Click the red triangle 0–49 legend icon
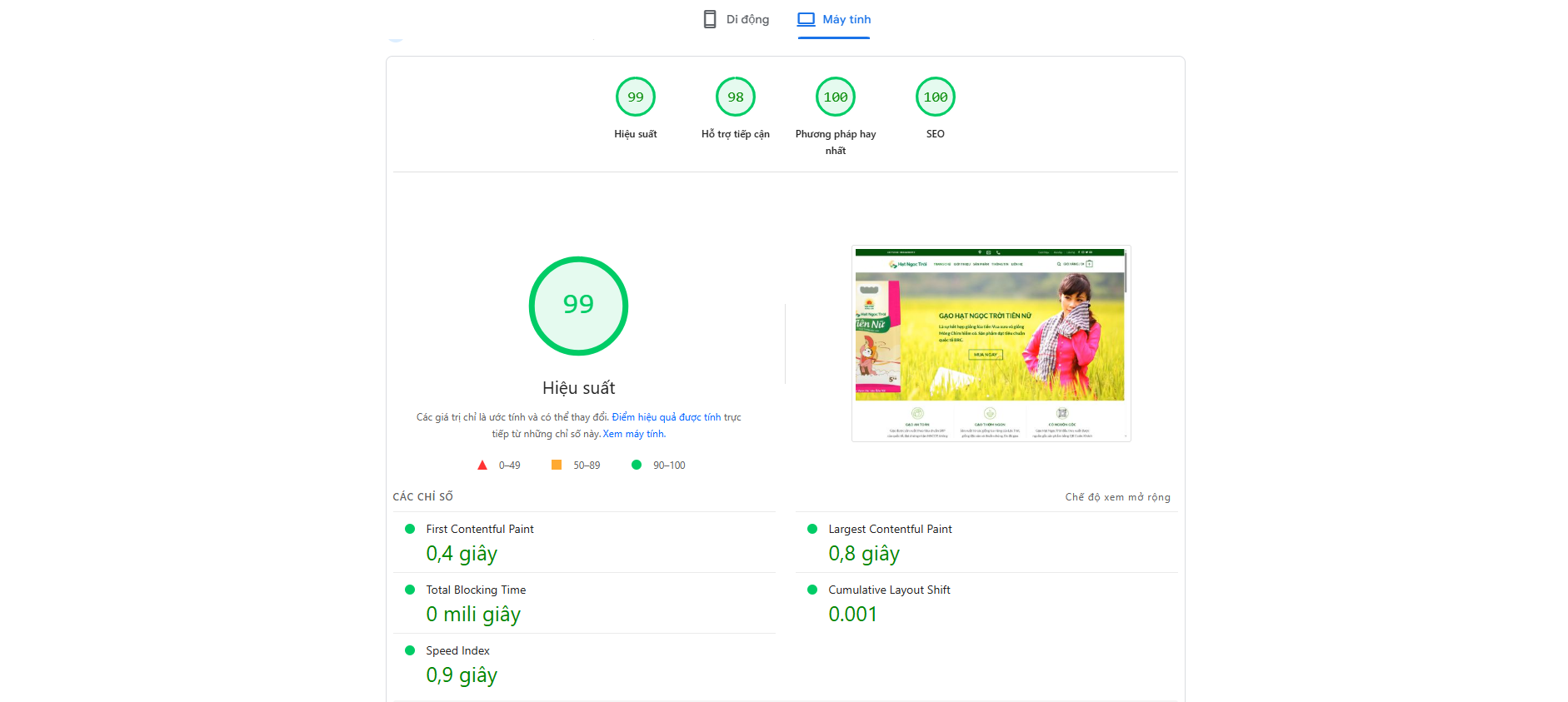The width and height of the screenshot is (1568, 702). [482, 466]
